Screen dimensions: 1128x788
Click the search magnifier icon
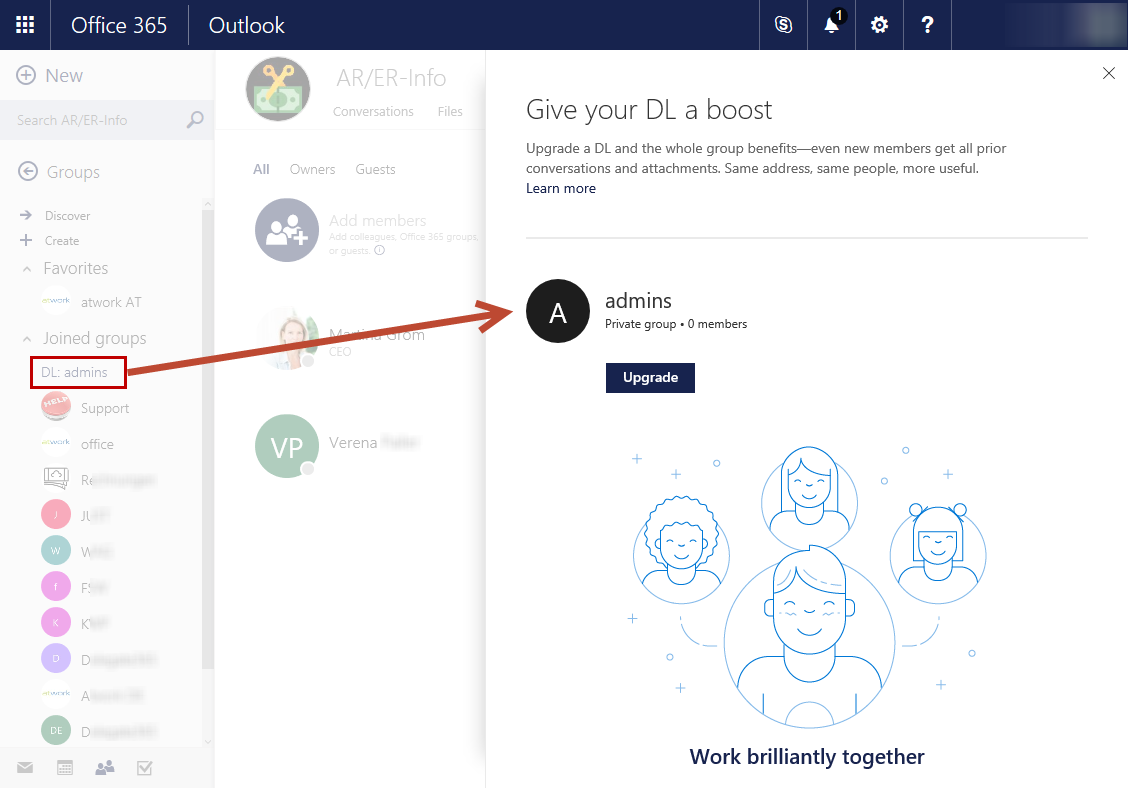[x=195, y=119]
